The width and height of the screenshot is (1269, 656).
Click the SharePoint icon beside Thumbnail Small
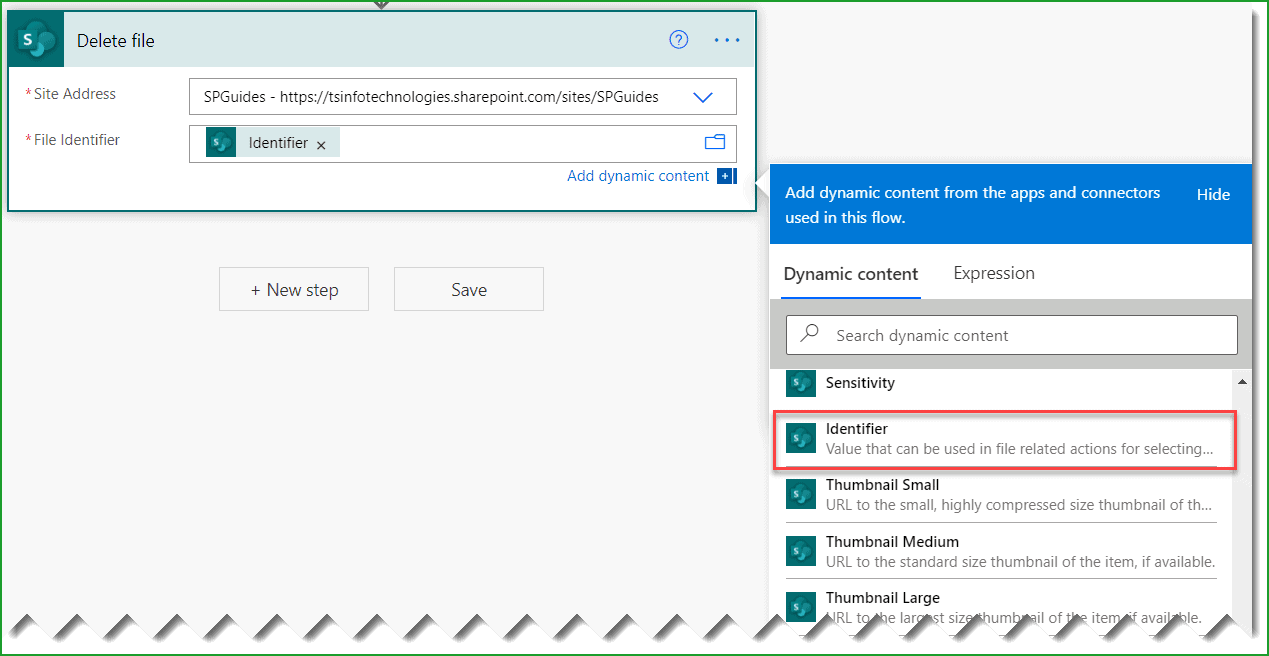click(x=801, y=494)
